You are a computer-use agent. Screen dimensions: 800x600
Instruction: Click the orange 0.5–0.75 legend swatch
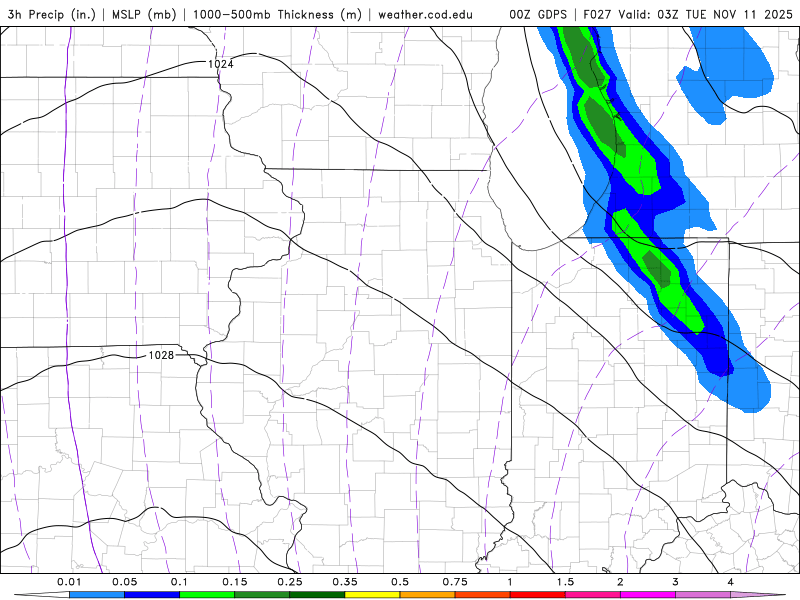tap(428, 595)
